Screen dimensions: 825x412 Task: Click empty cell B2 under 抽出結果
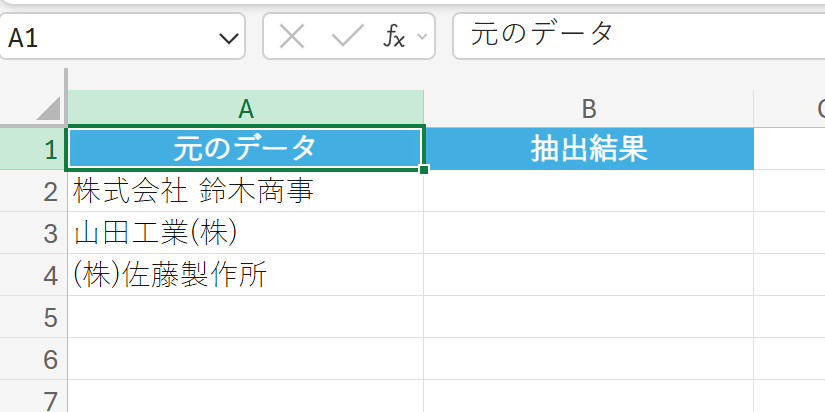coord(588,191)
